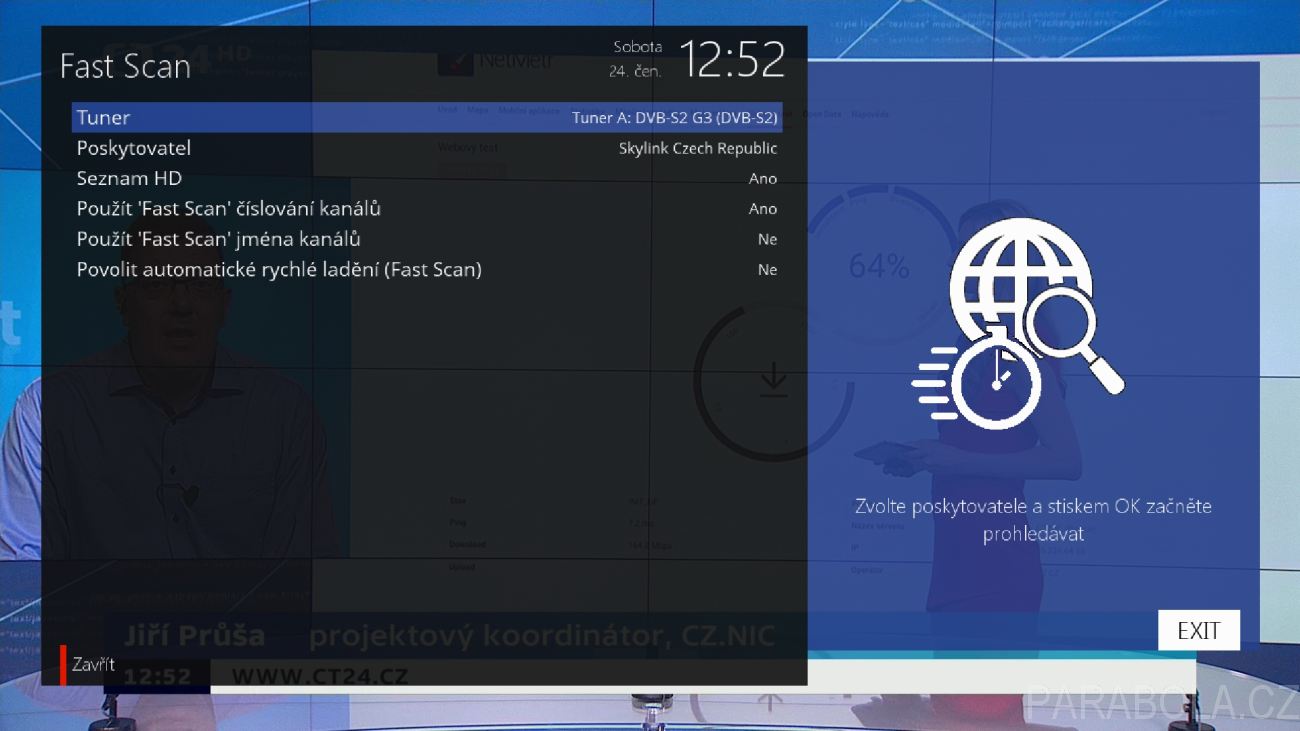Click the EXIT button
Image resolution: width=1300 pixels, height=731 pixels.
[1199, 631]
